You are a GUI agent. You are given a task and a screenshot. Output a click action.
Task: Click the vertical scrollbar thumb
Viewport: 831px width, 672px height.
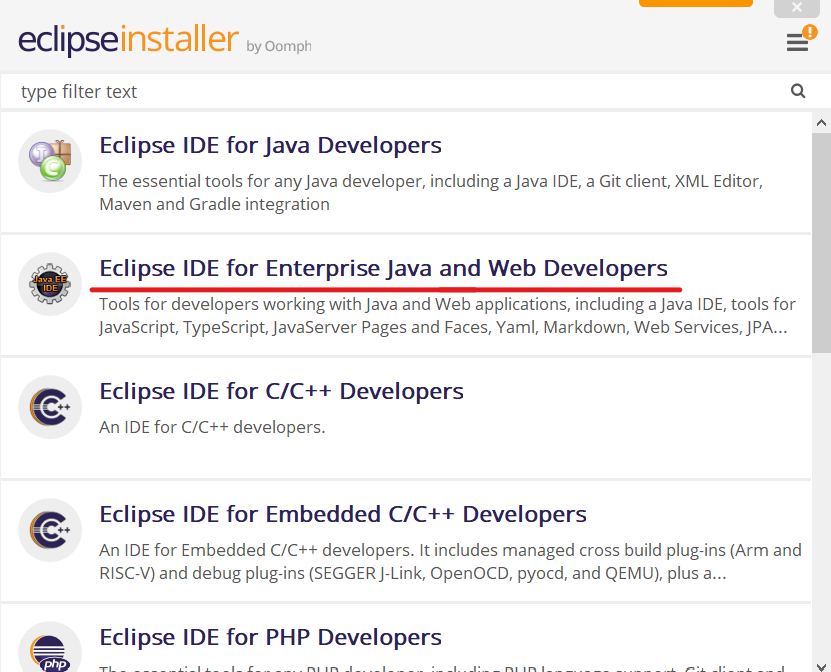pyautogui.click(x=821, y=243)
